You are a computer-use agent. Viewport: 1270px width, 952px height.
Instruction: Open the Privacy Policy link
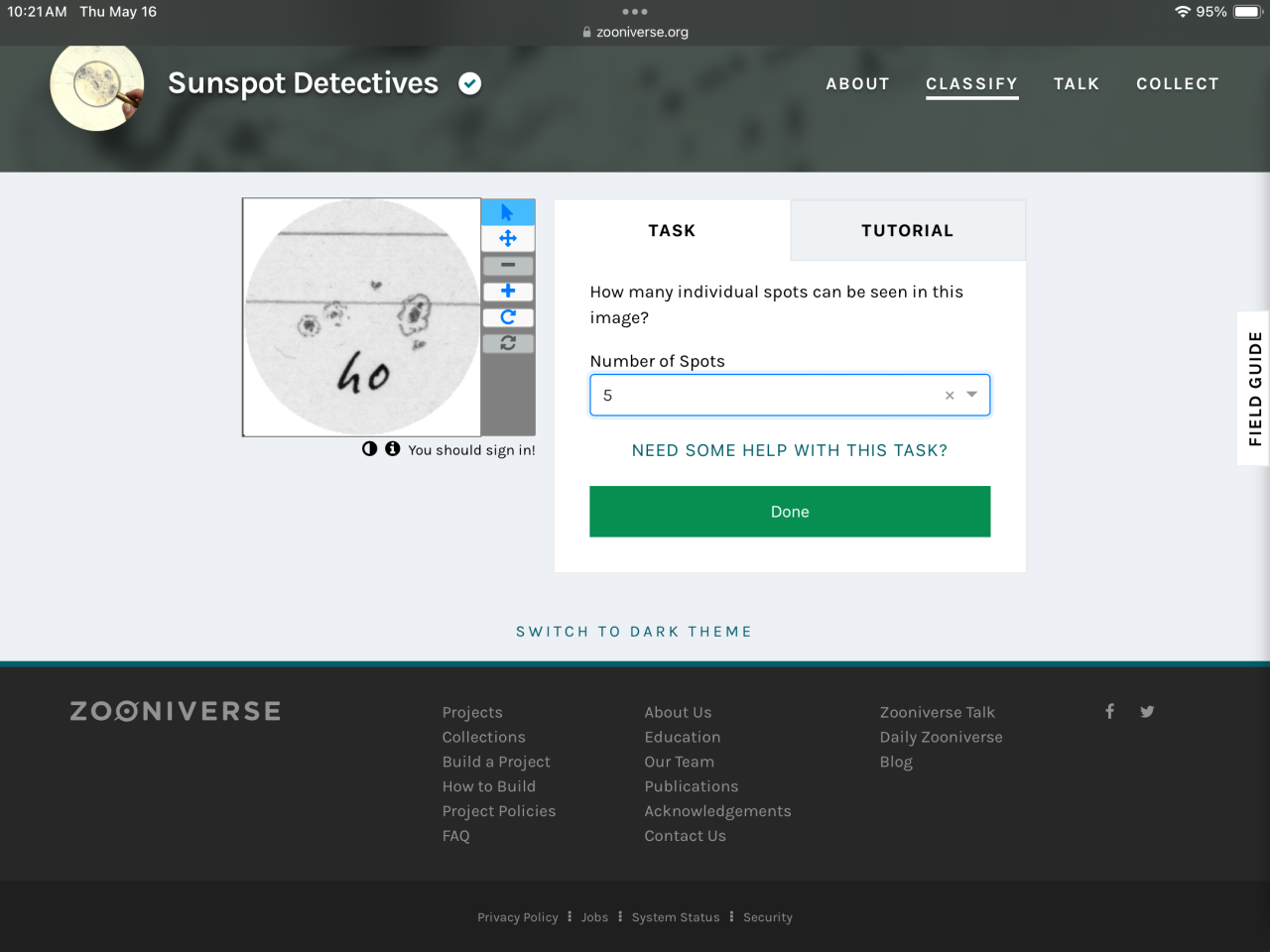click(518, 917)
